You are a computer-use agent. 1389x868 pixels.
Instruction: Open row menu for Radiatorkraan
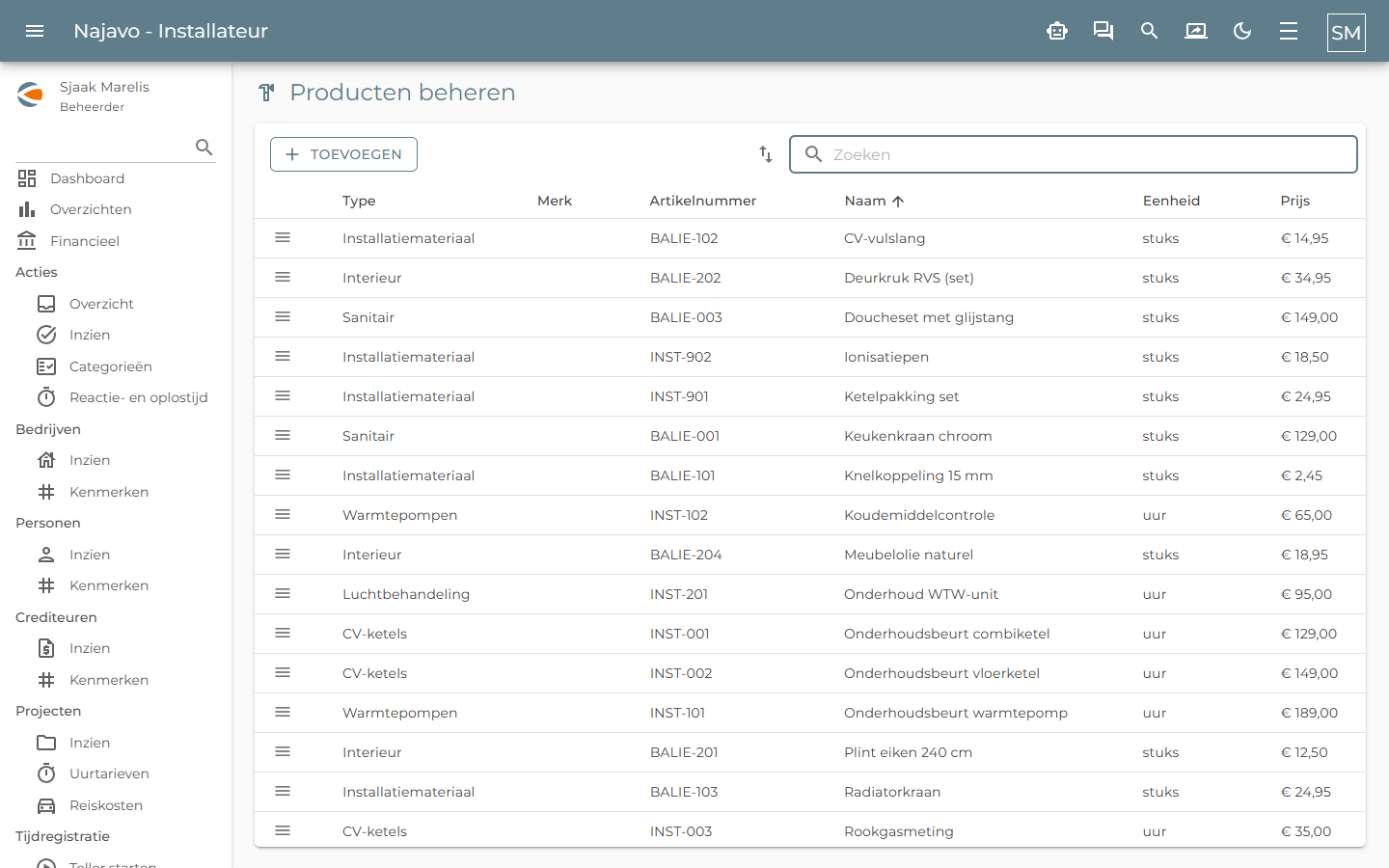tap(283, 791)
